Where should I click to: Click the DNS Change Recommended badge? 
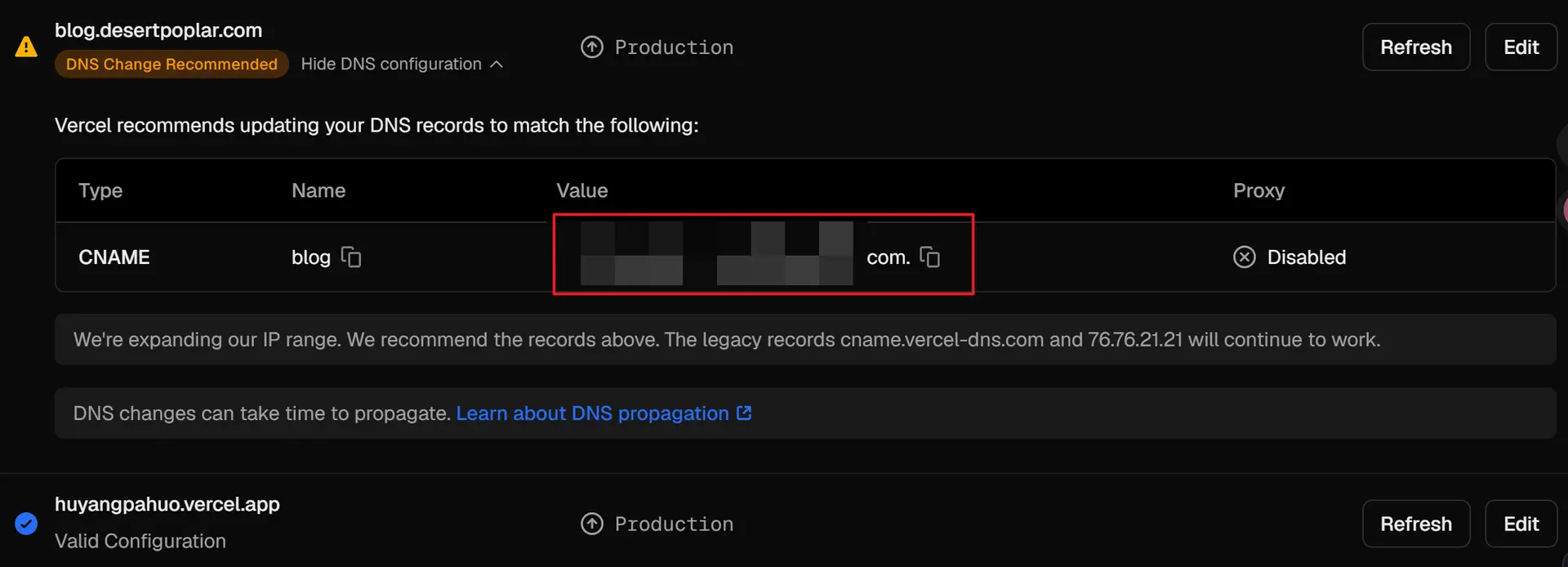click(x=171, y=64)
